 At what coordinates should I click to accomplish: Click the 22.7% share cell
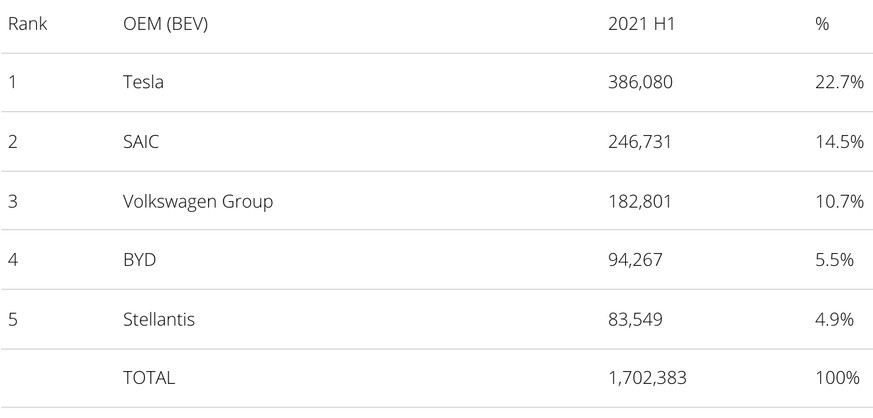[839, 82]
